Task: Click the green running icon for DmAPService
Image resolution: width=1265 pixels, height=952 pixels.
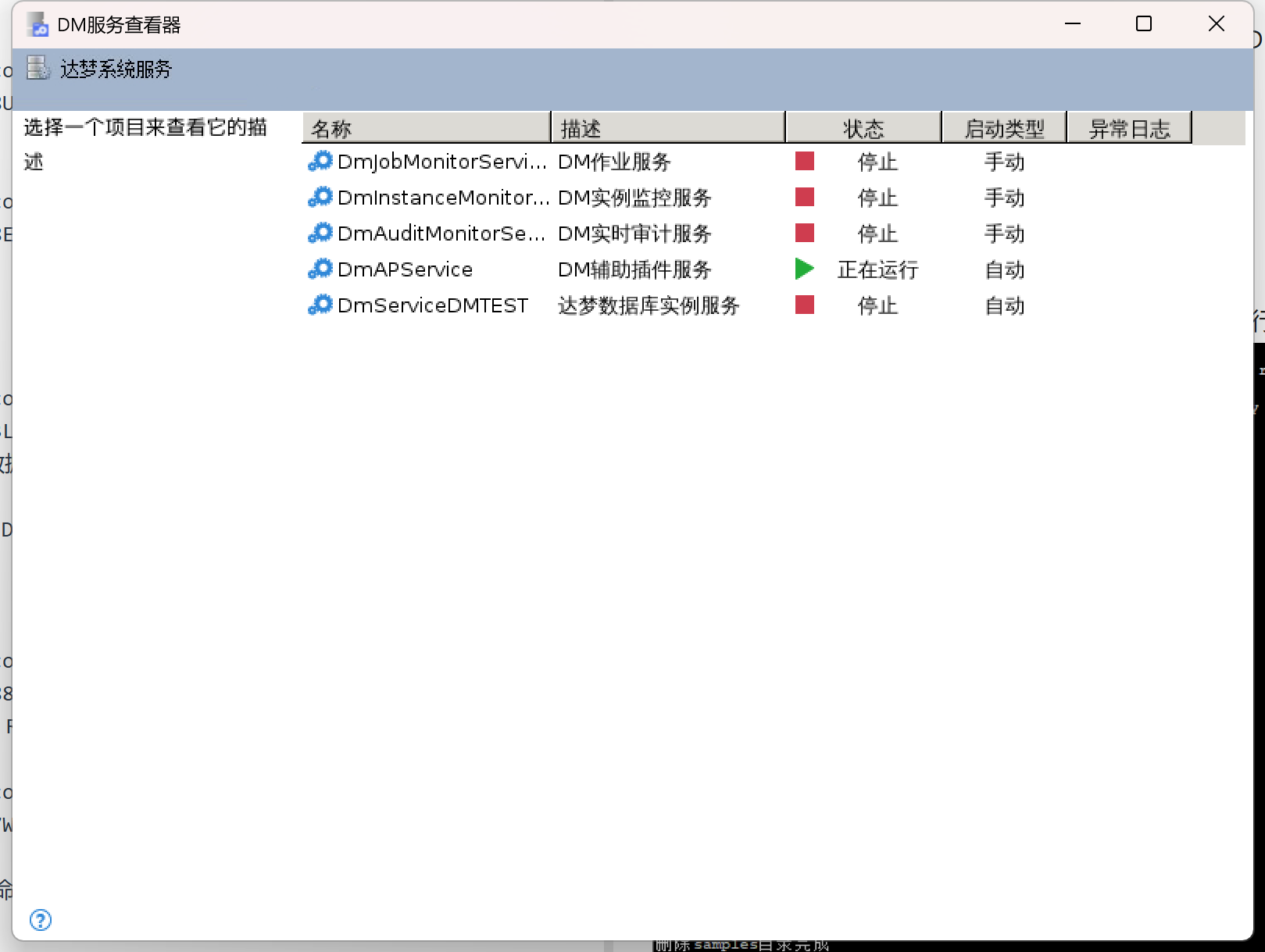Action: click(x=805, y=269)
